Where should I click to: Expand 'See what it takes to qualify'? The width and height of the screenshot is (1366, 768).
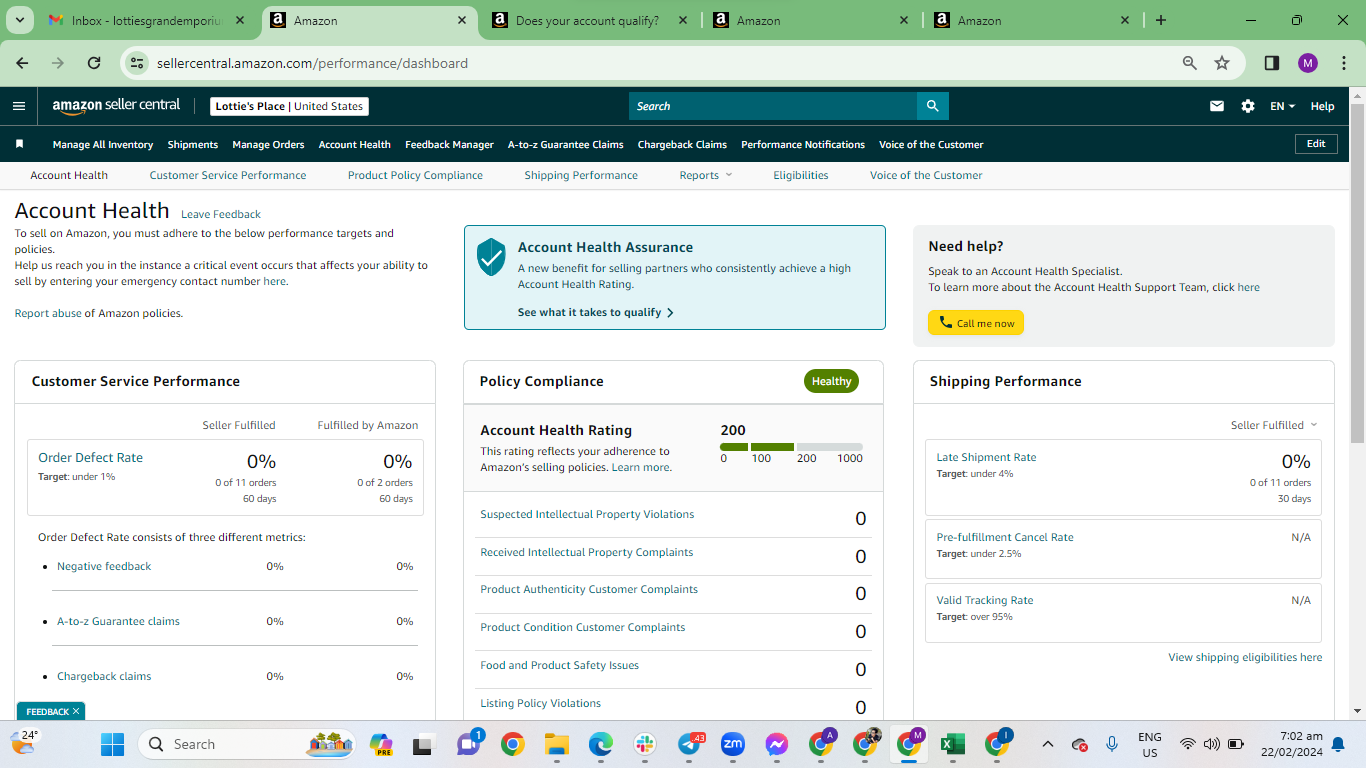596,312
